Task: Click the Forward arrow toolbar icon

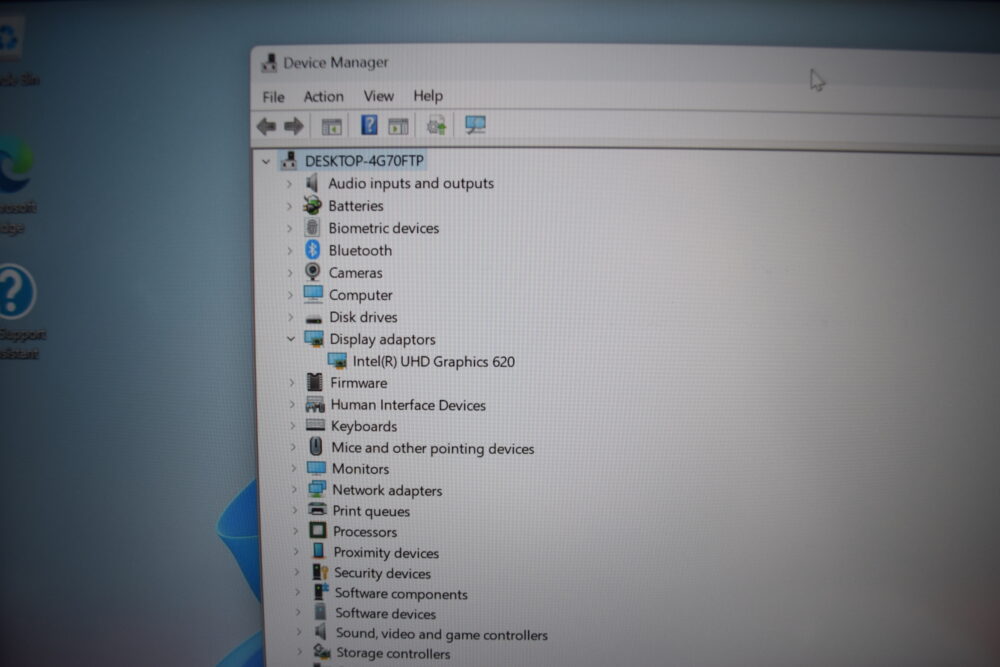Action: pos(294,126)
